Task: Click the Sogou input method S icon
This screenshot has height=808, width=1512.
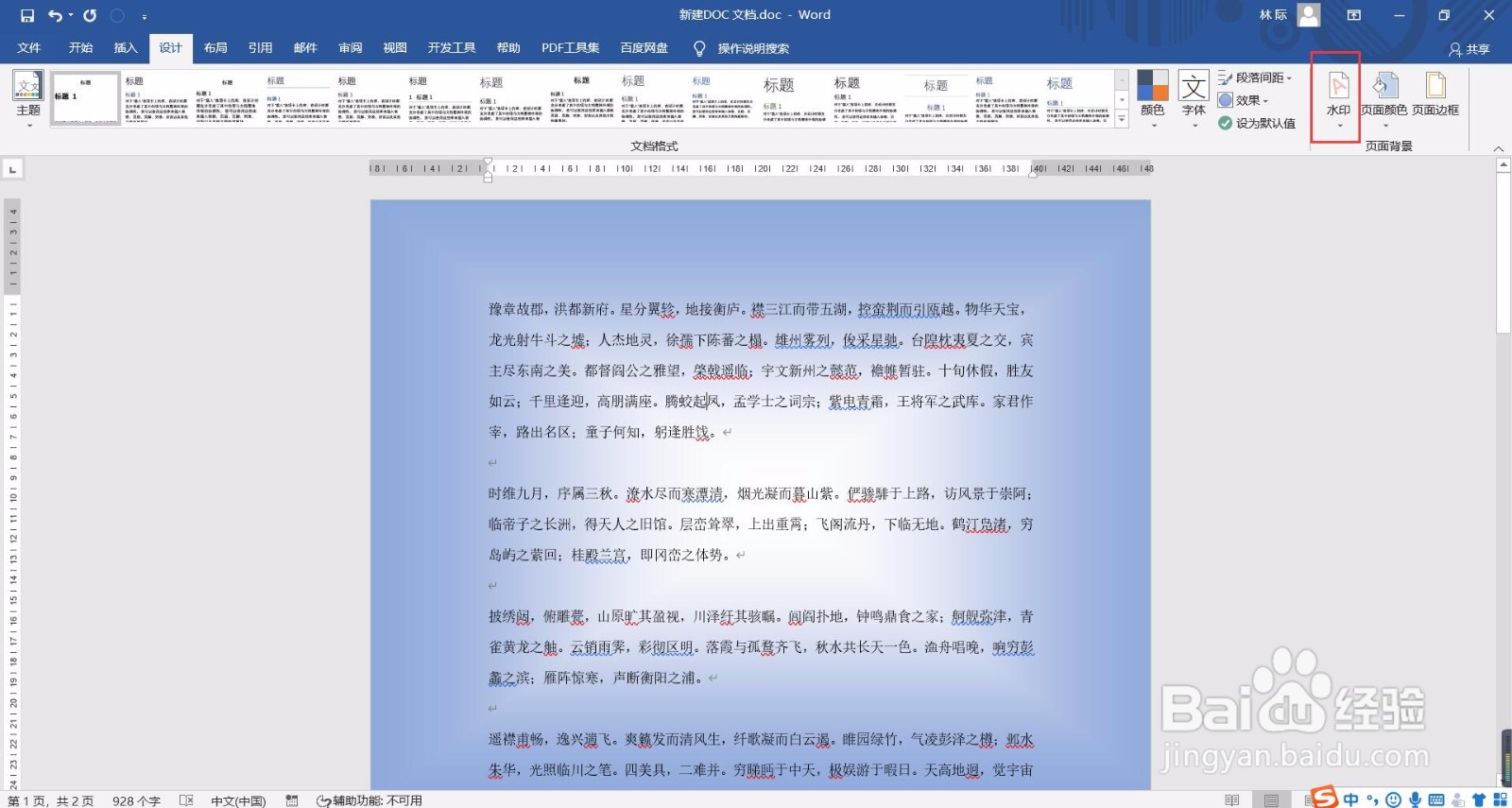Action: pos(1326,798)
